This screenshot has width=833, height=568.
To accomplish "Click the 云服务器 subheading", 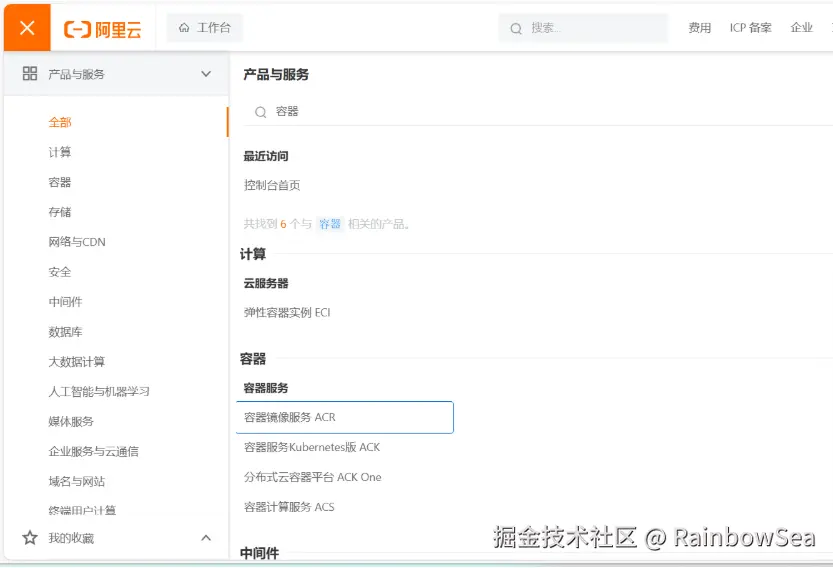I will tap(266, 283).
